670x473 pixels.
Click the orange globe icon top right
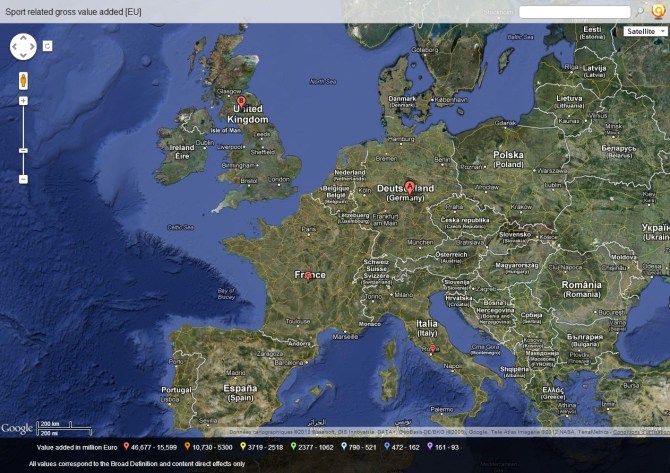(658, 10)
